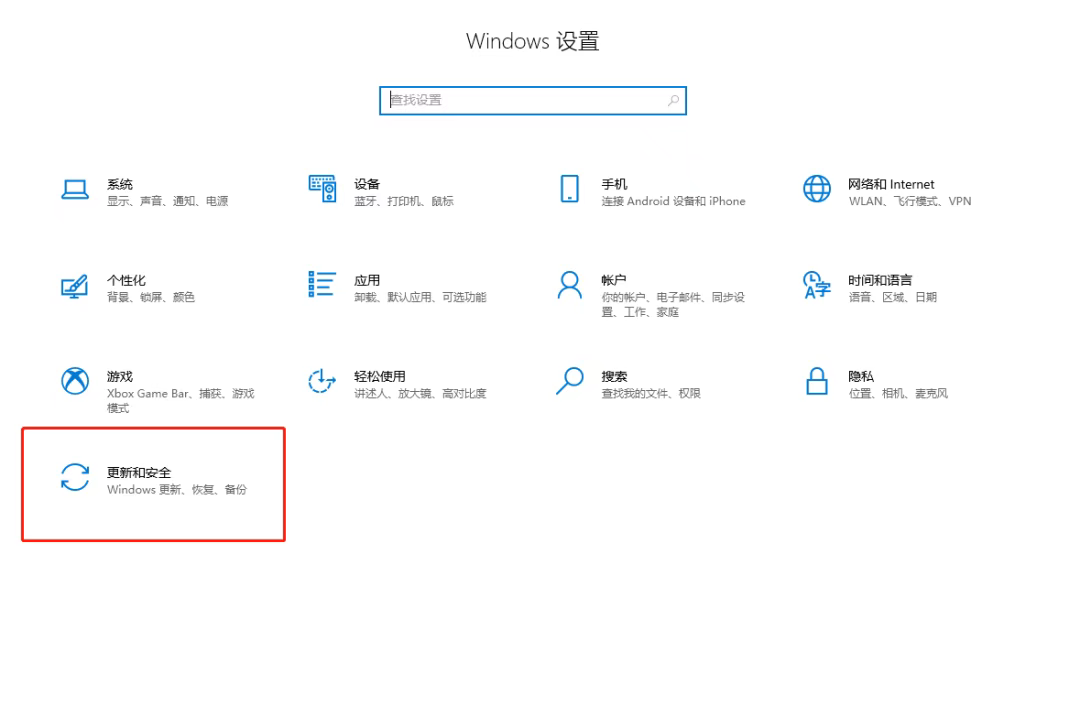Click the text 显示、声音、通知、电源
This screenshot has width=1080, height=717.
[x=167, y=201]
